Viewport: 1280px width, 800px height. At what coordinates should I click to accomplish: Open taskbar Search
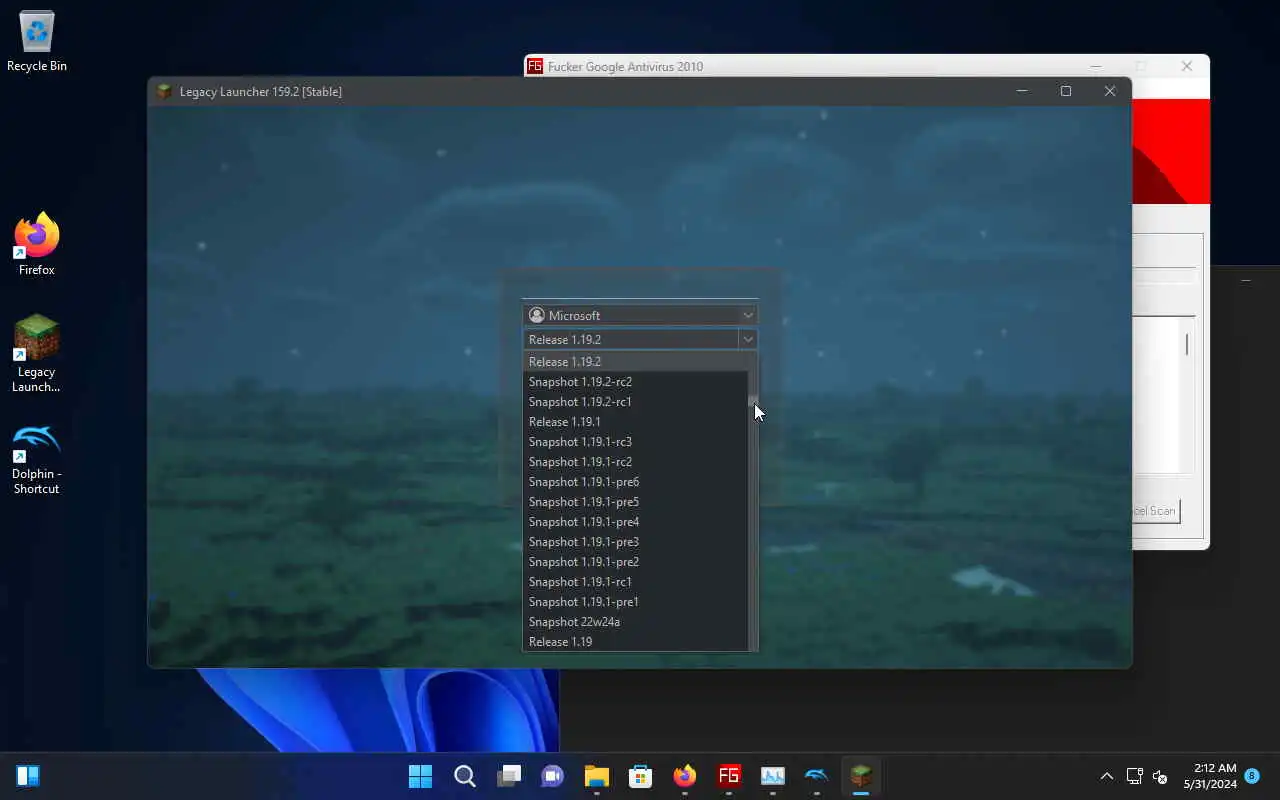coord(465,776)
